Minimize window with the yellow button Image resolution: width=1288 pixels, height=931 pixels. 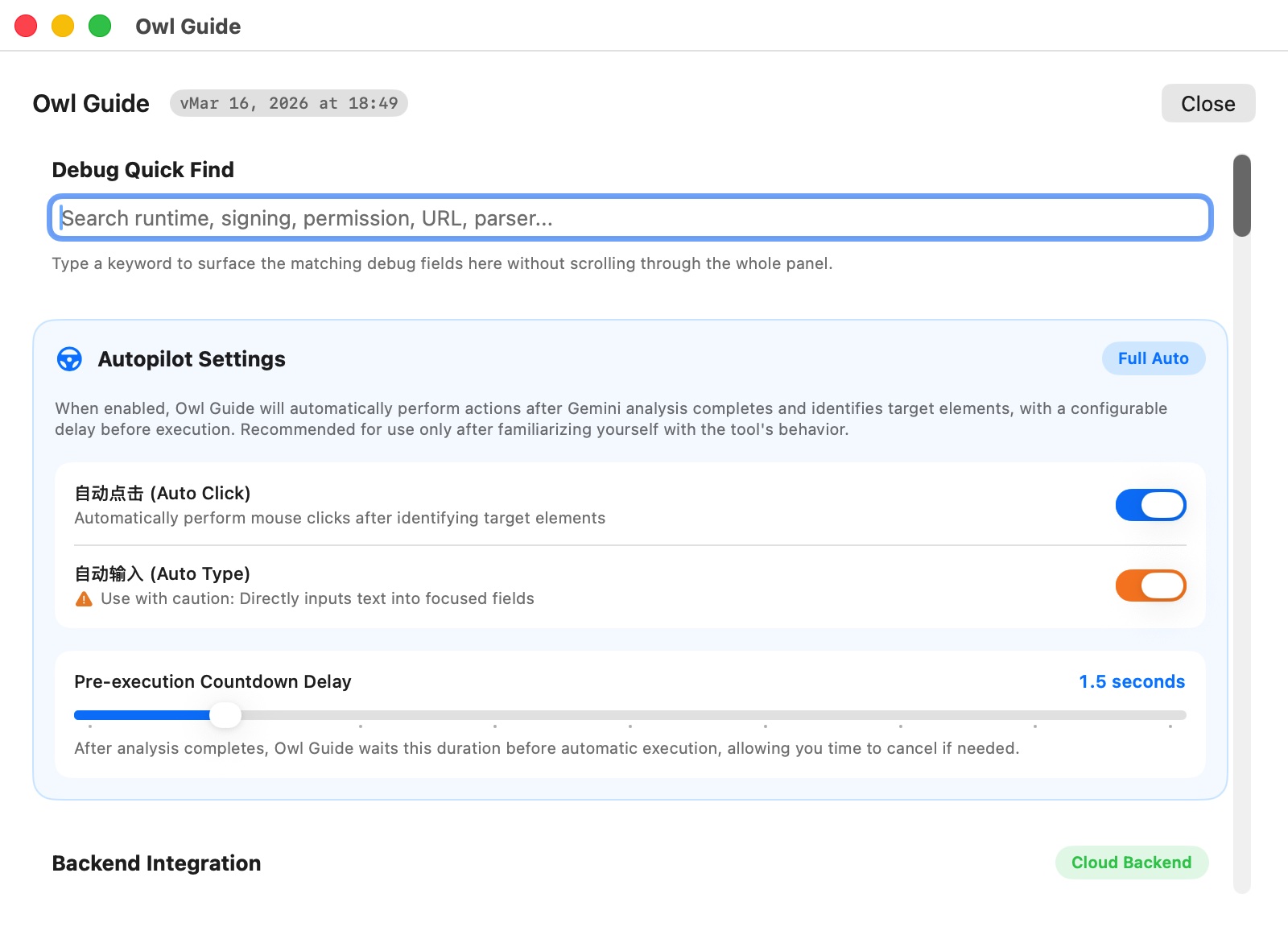(63, 27)
